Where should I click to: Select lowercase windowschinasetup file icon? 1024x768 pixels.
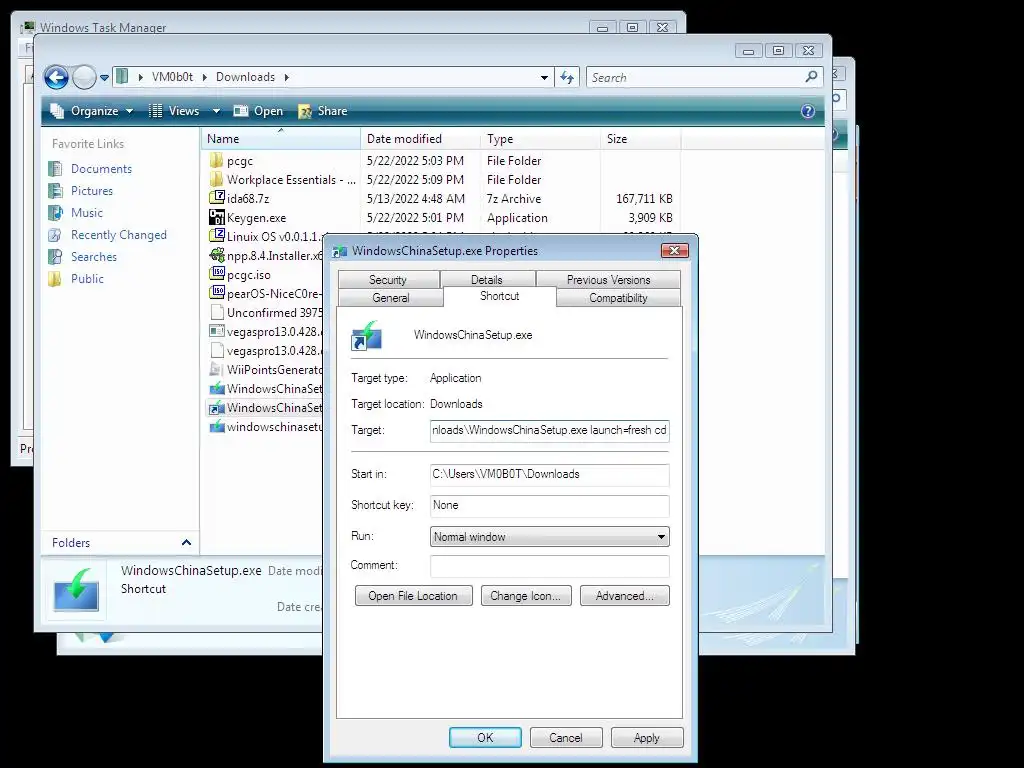pyautogui.click(x=217, y=426)
